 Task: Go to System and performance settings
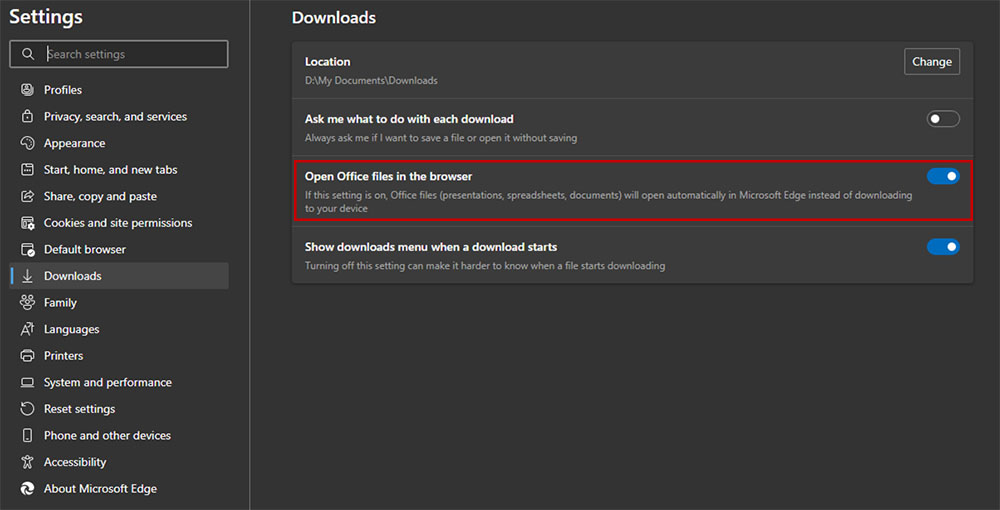click(x=107, y=382)
